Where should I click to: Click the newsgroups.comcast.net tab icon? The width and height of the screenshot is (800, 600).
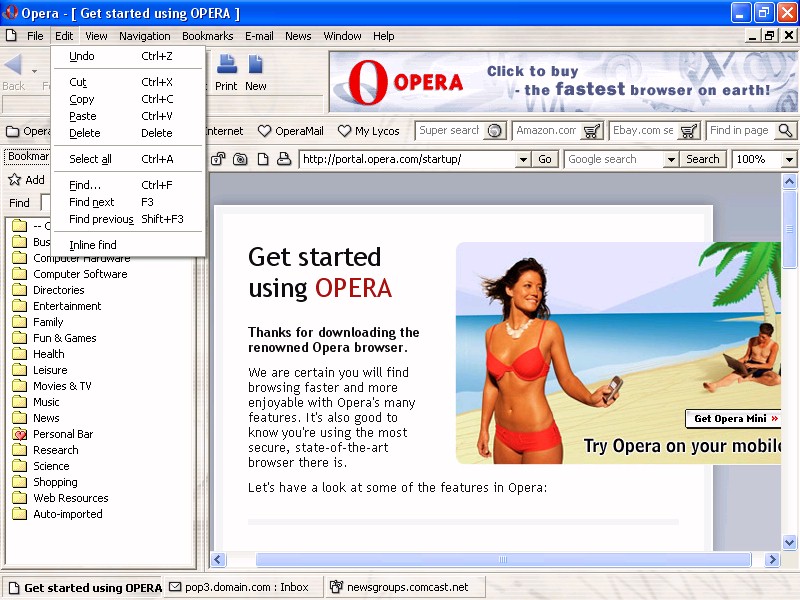pos(336,587)
